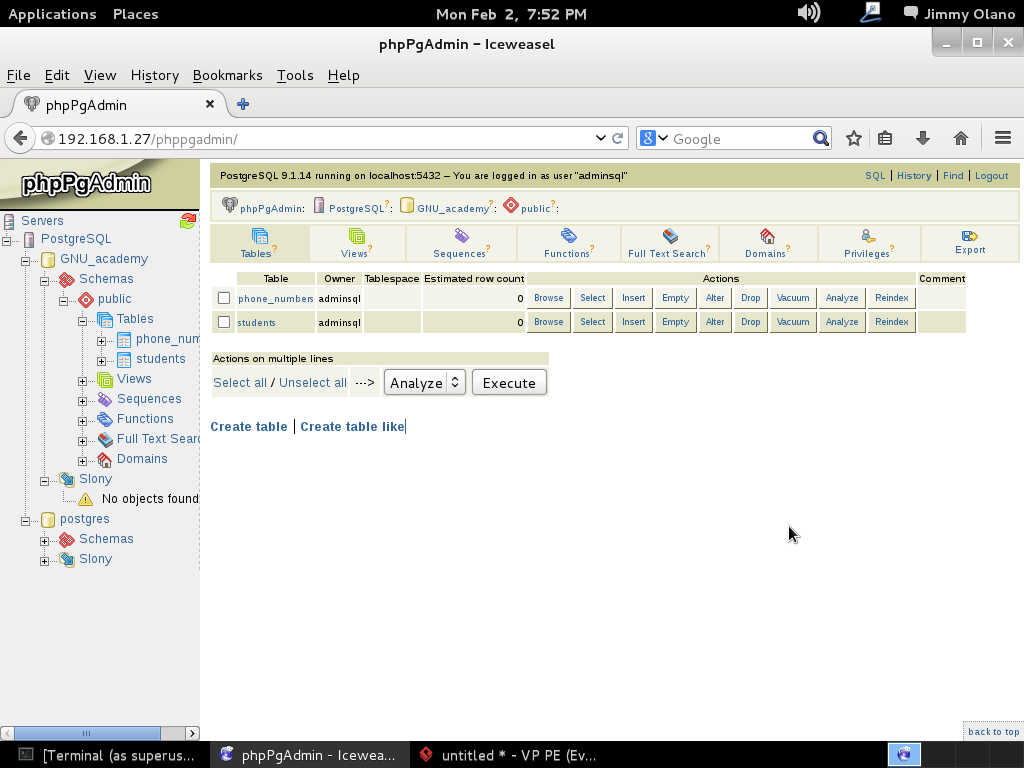Check the phone_numbers table checkbox
Screen dimensions: 1024x768
pos(224,298)
